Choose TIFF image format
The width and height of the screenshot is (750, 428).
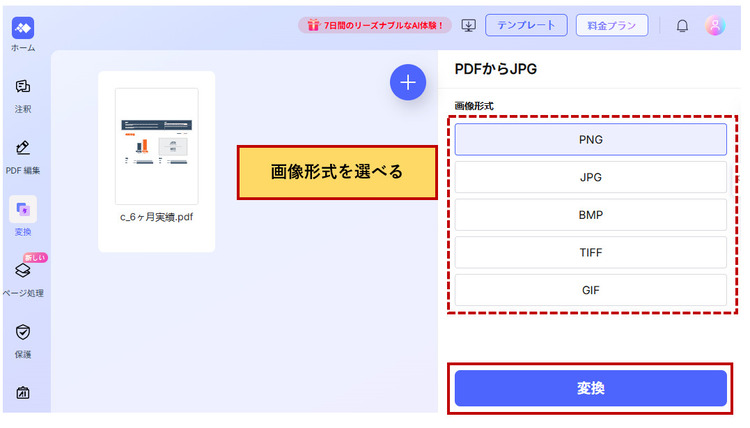pyautogui.click(x=591, y=252)
